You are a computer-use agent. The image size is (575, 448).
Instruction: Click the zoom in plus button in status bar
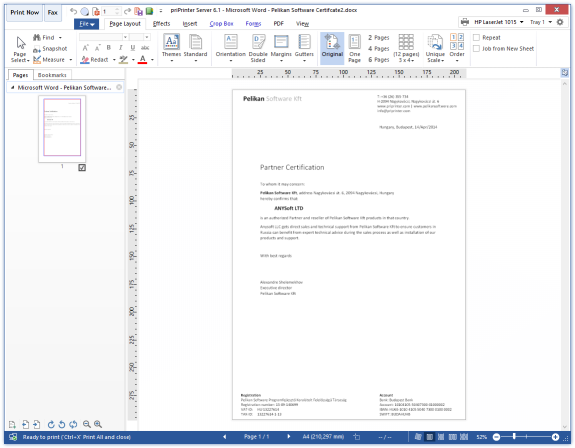555,437
